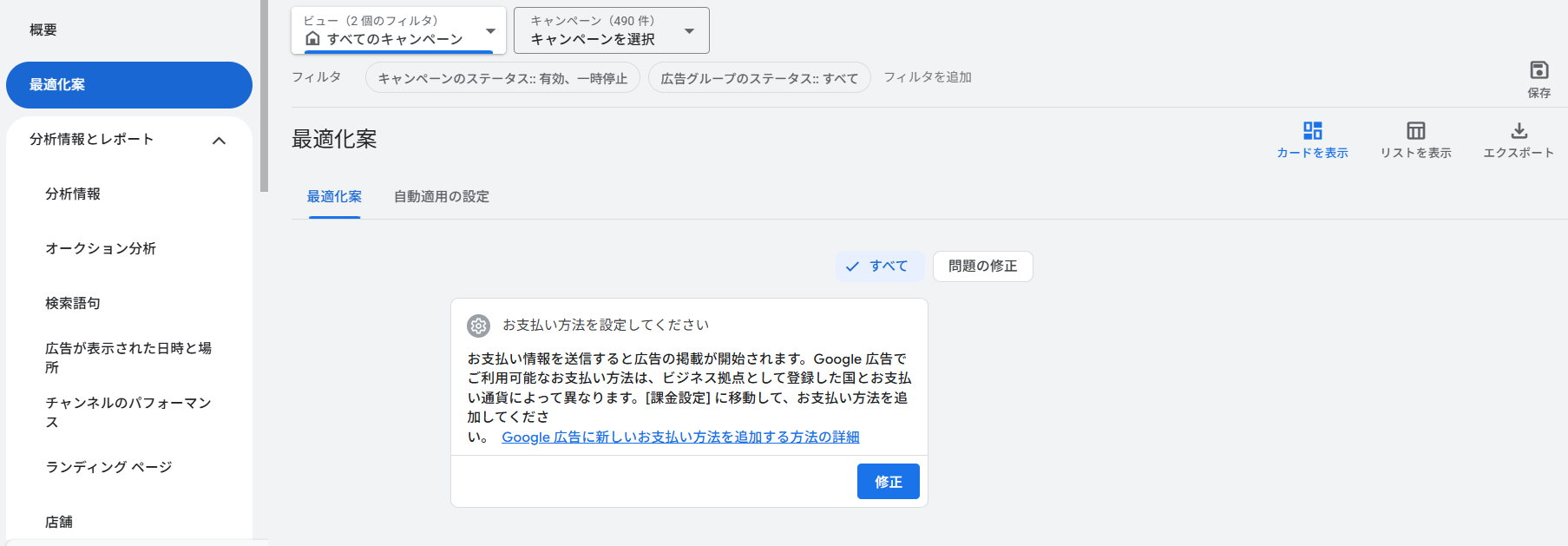Switch to list view (リストを表示)
This screenshot has width=1568, height=546.
pos(1415,131)
